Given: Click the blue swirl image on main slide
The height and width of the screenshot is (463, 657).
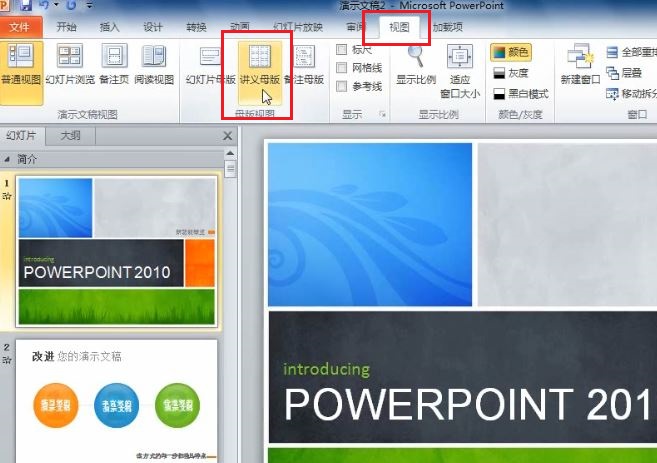Looking at the screenshot, I should (370, 225).
